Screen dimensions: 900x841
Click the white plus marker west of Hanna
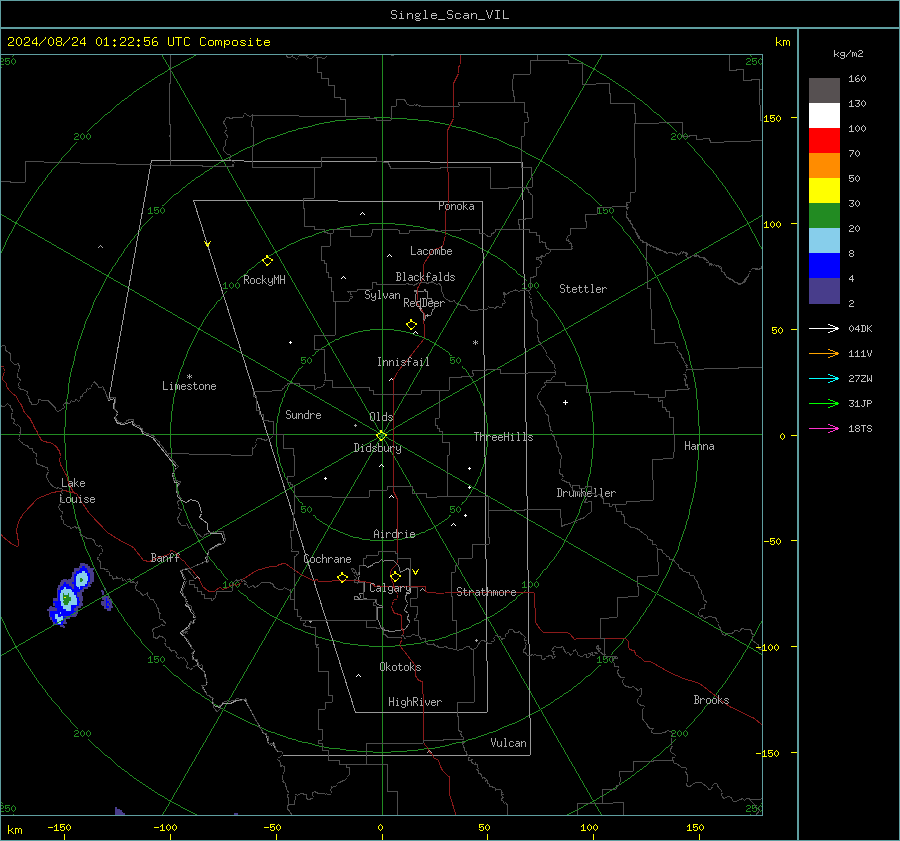(565, 402)
